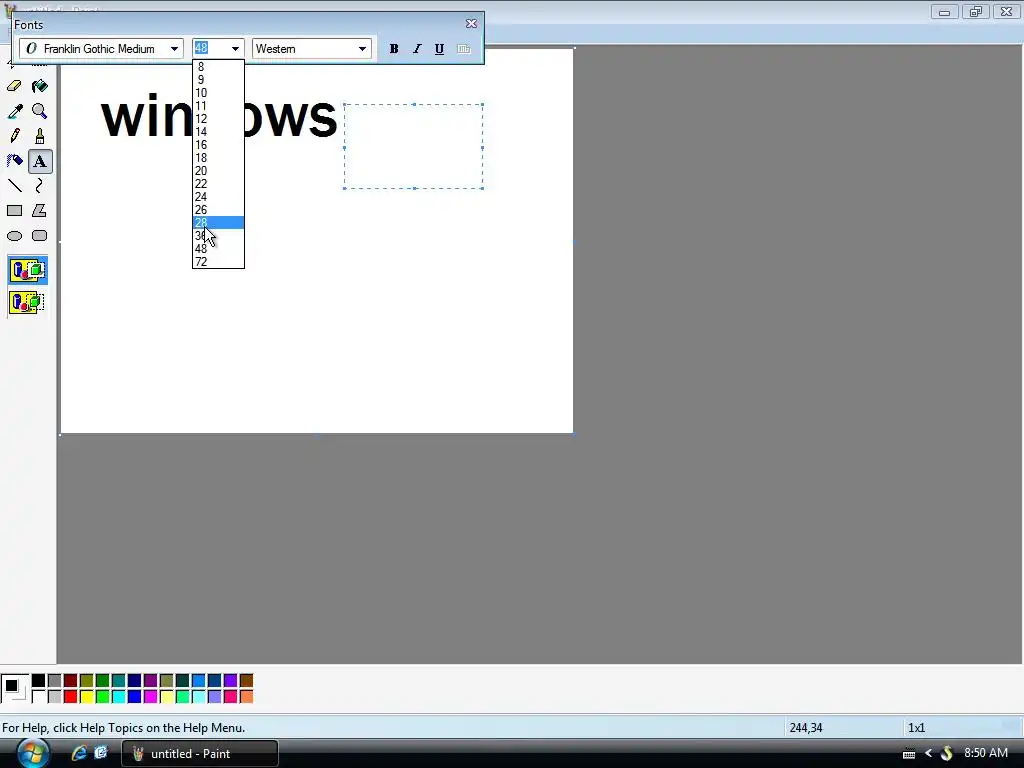Pick the light gray color swatch
Screen dimensions: 1024x768
pos(55,697)
